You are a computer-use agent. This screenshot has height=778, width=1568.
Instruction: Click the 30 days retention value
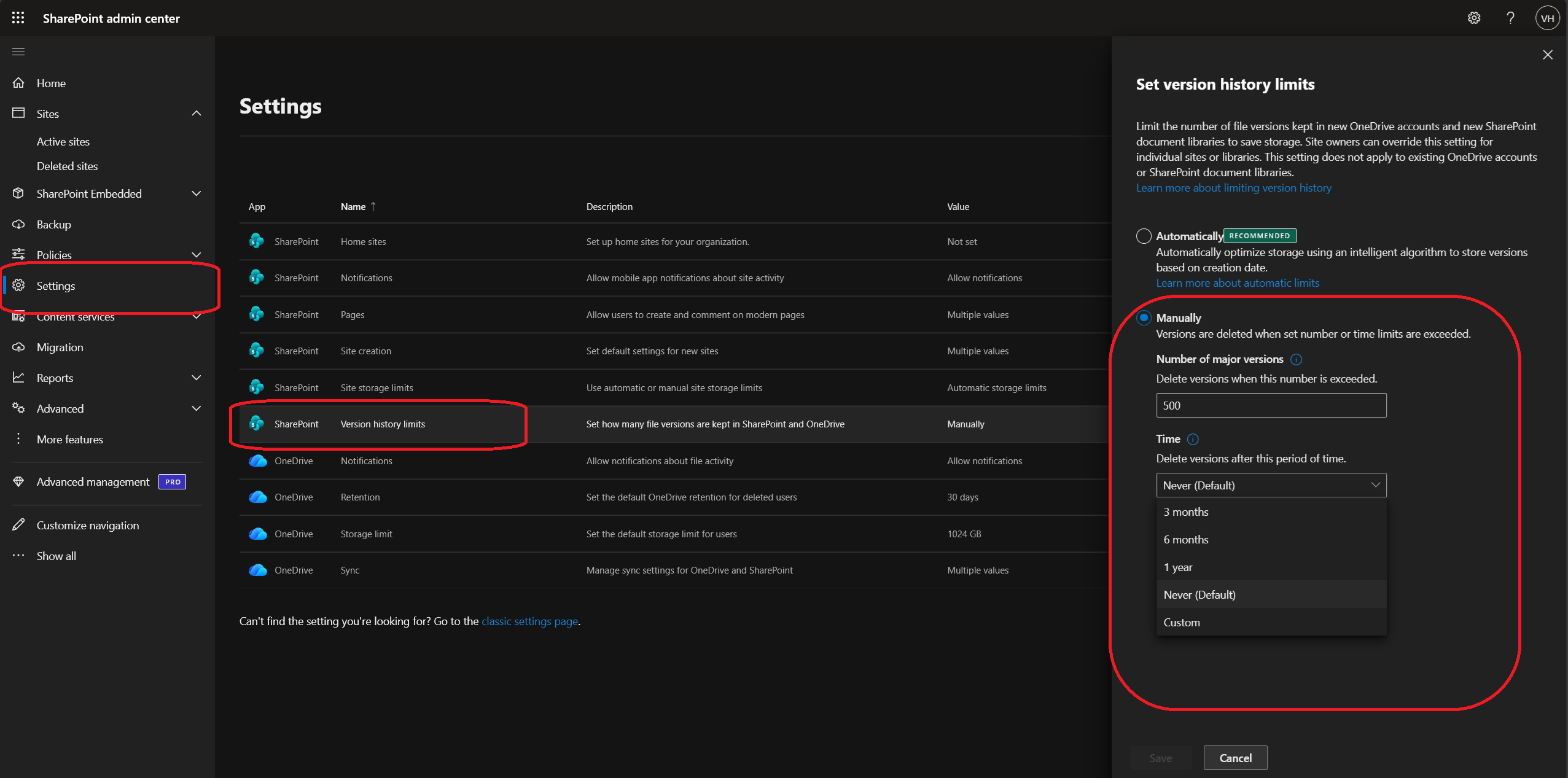(x=962, y=497)
